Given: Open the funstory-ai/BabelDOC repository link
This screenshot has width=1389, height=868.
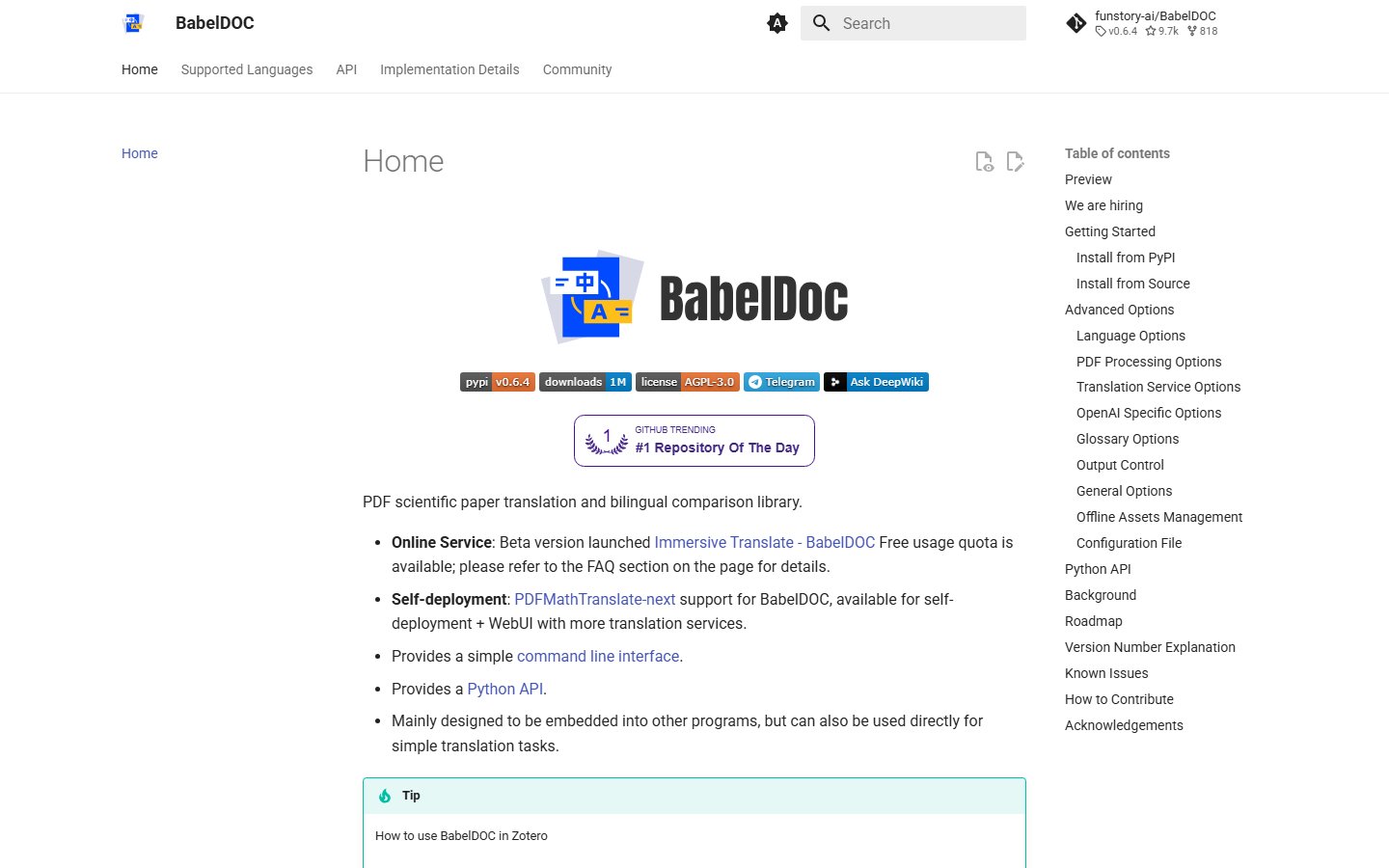Looking at the screenshot, I should (1143, 23).
